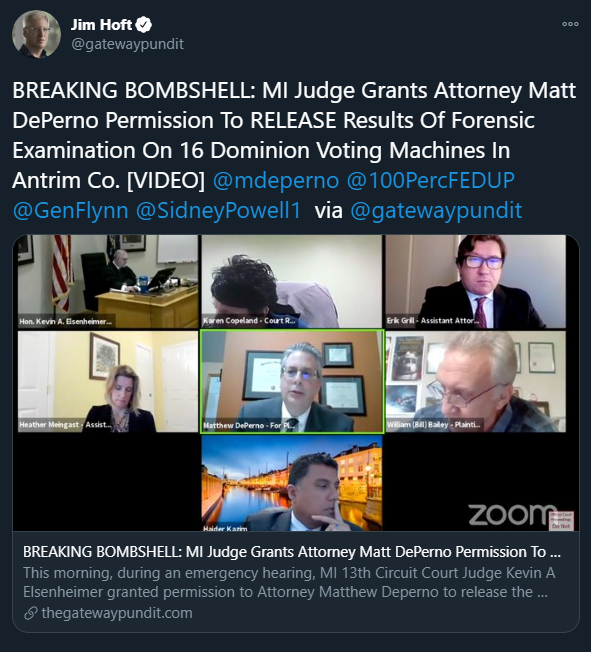Click the Hon. Kevin A. Elsenheimer video tile
The width and height of the screenshot is (591, 652).
tap(108, 282)
